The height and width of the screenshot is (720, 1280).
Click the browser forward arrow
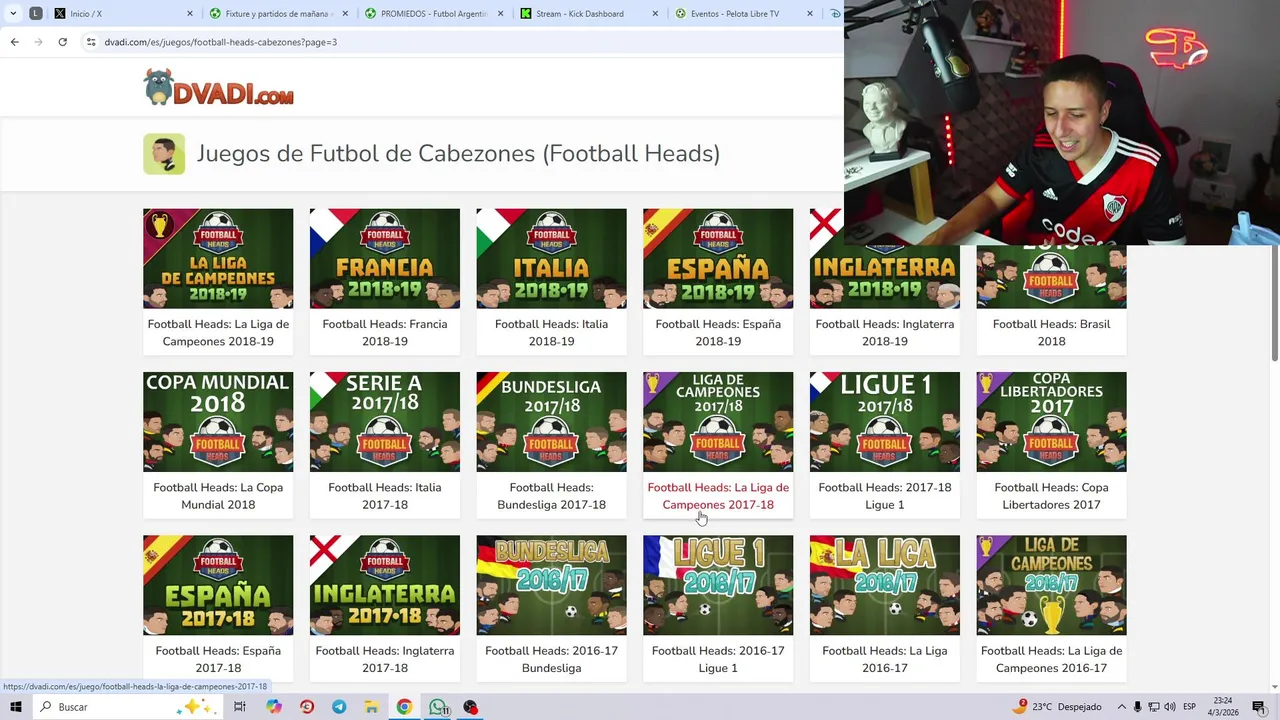38,42
